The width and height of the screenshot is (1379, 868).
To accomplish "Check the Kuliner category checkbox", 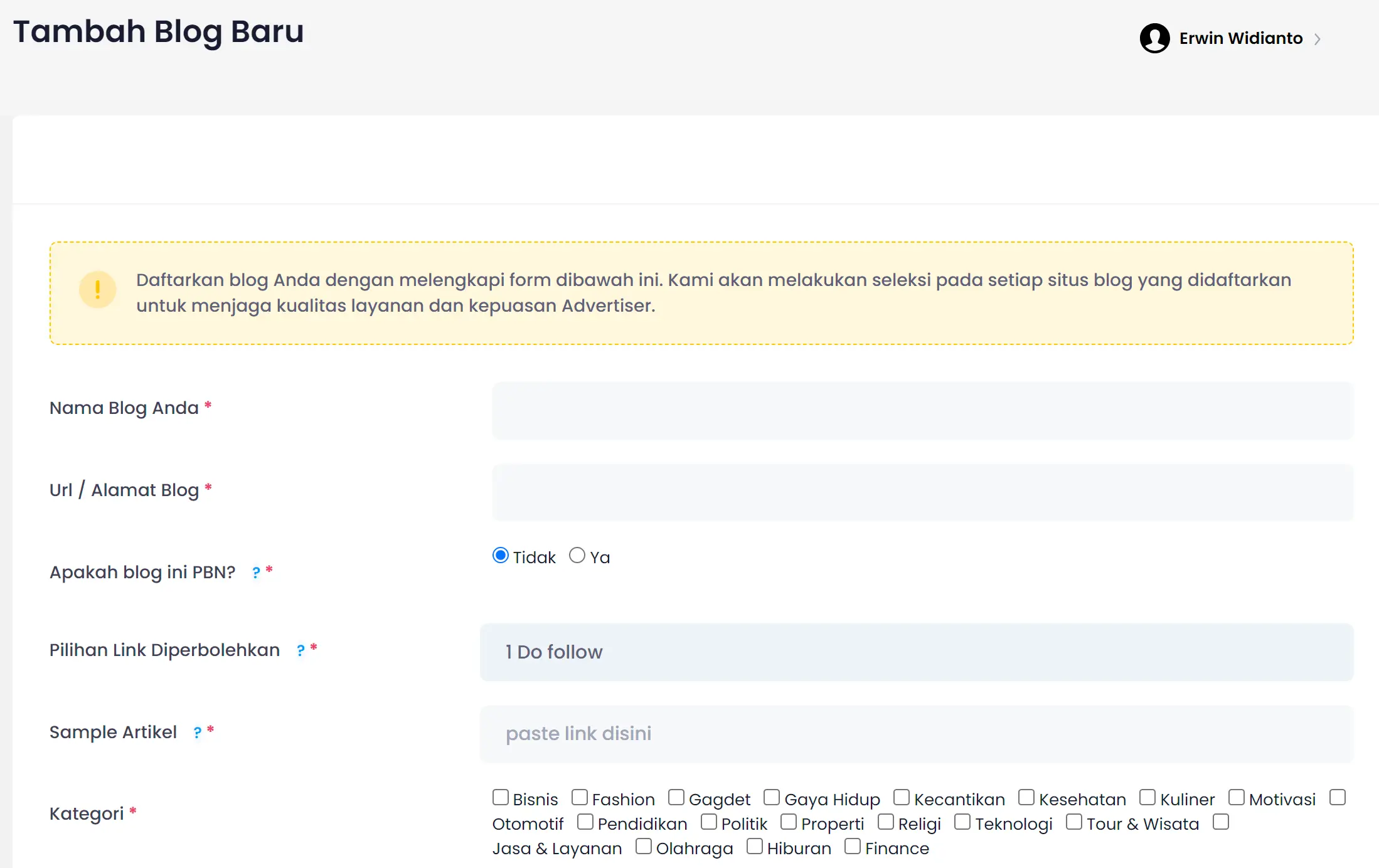I will tap(1147, 797).
